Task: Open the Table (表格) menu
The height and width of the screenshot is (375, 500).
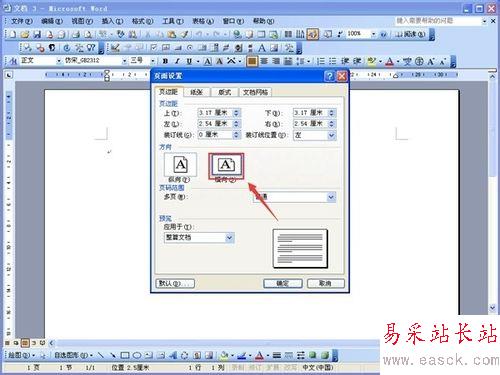Action: click(x=203, y=21)
